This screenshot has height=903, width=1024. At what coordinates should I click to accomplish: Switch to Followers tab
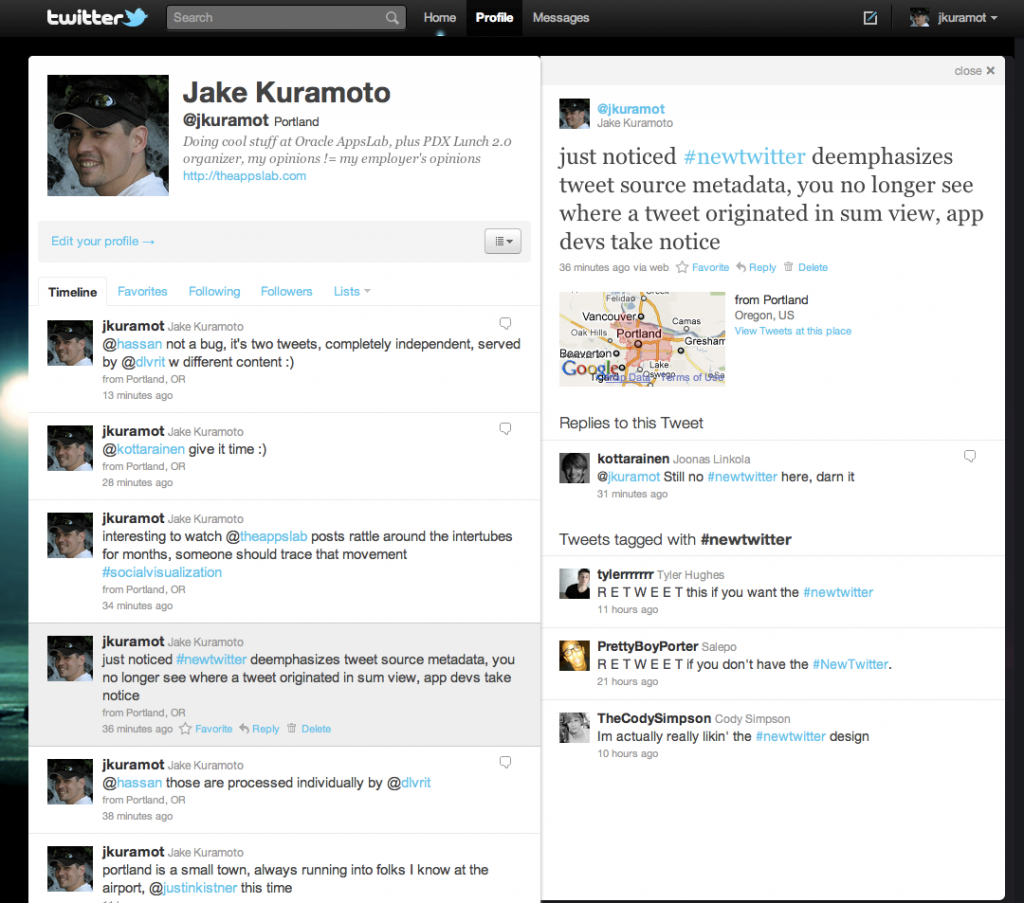287,291
